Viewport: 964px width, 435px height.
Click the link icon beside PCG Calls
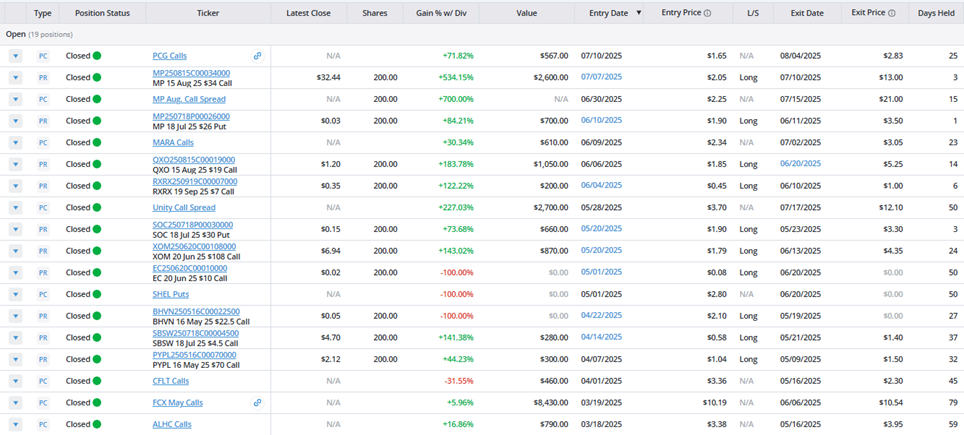click(258, 56)
